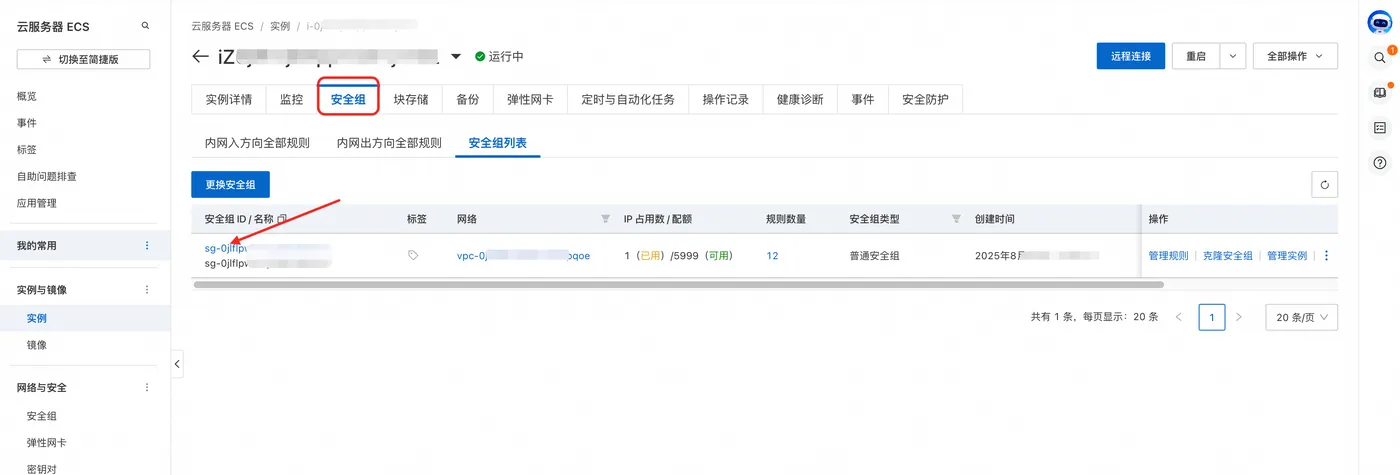This screenshot has width=1400, height=475.
Task: Open 应用管理 in the sidebar
Action: point(37,203)
